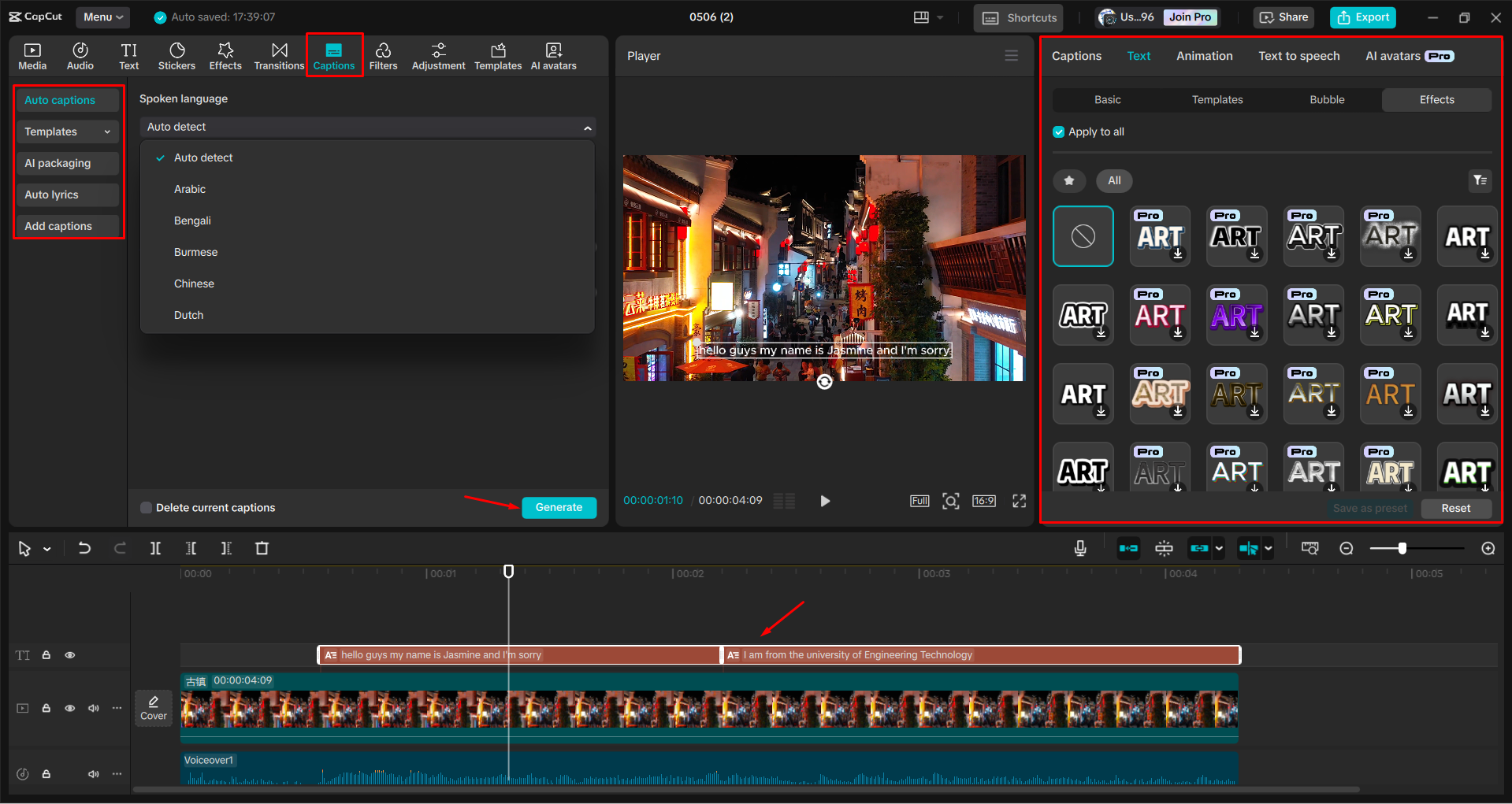Enable Delete current captions
Viewport: 1512px width, 804px height.
pos(147,507)
